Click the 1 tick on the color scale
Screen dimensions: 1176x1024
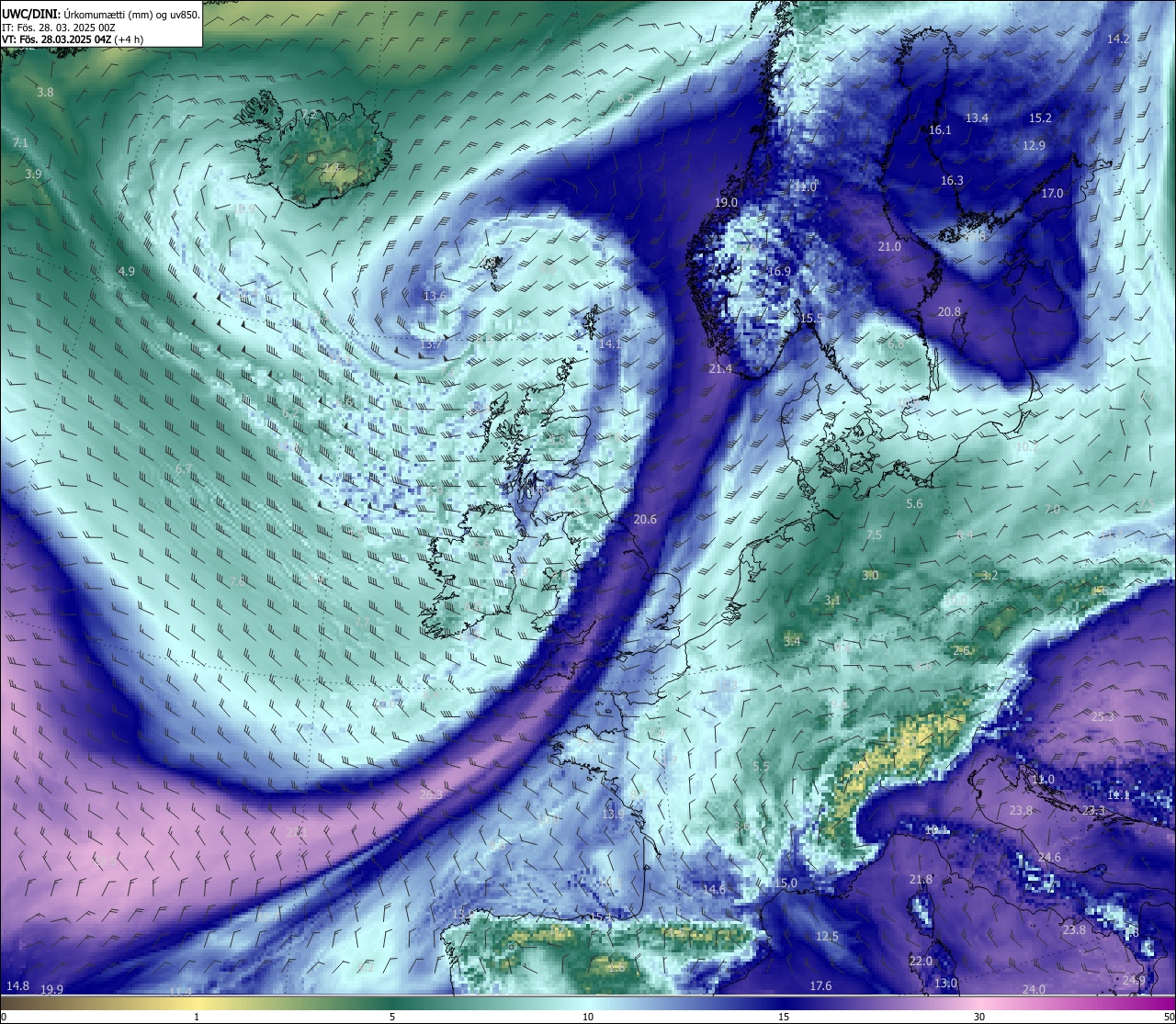point(197,1018)
